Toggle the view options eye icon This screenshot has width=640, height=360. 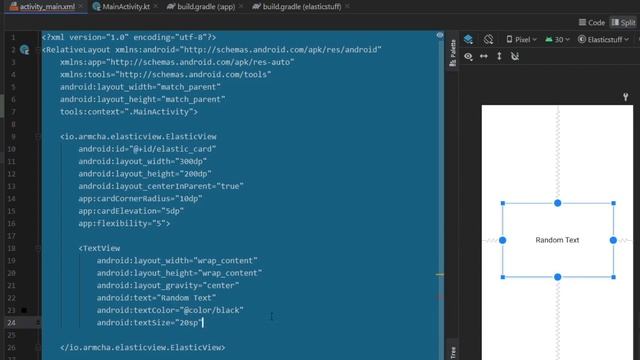[468, 56]
